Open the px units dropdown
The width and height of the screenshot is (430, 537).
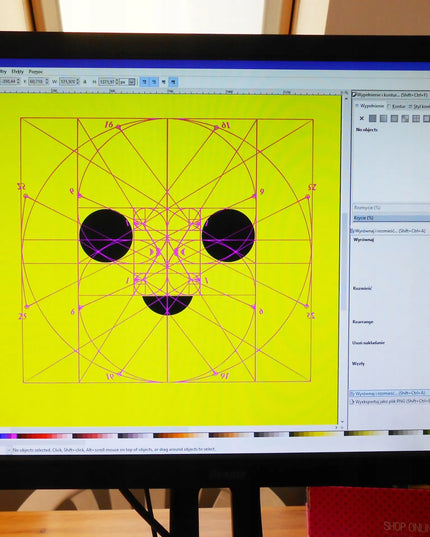coord(127,82)
